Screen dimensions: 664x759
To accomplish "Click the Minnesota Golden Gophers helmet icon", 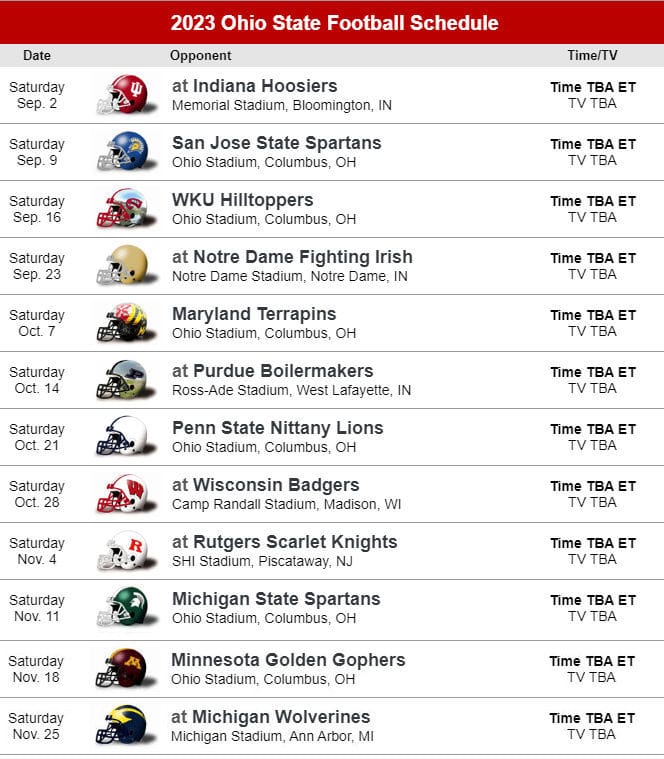I will click(123, 668).
